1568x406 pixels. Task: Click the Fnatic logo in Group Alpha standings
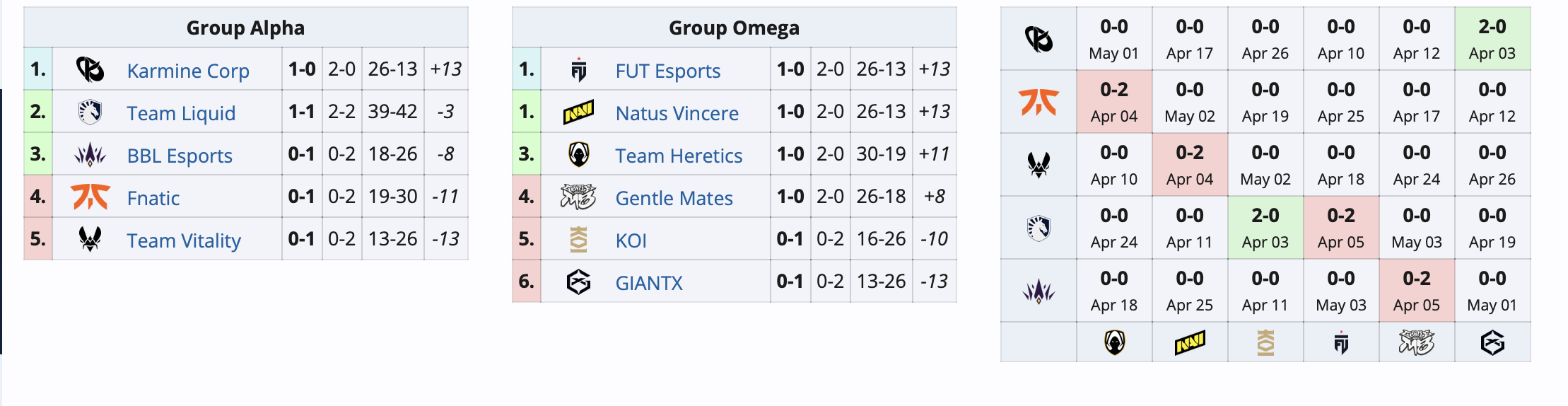(x=90, y=197)
